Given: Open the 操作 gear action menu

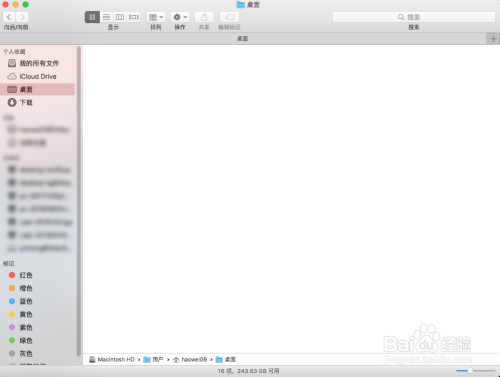Looking at the screenshot, I should coord(180,17).
